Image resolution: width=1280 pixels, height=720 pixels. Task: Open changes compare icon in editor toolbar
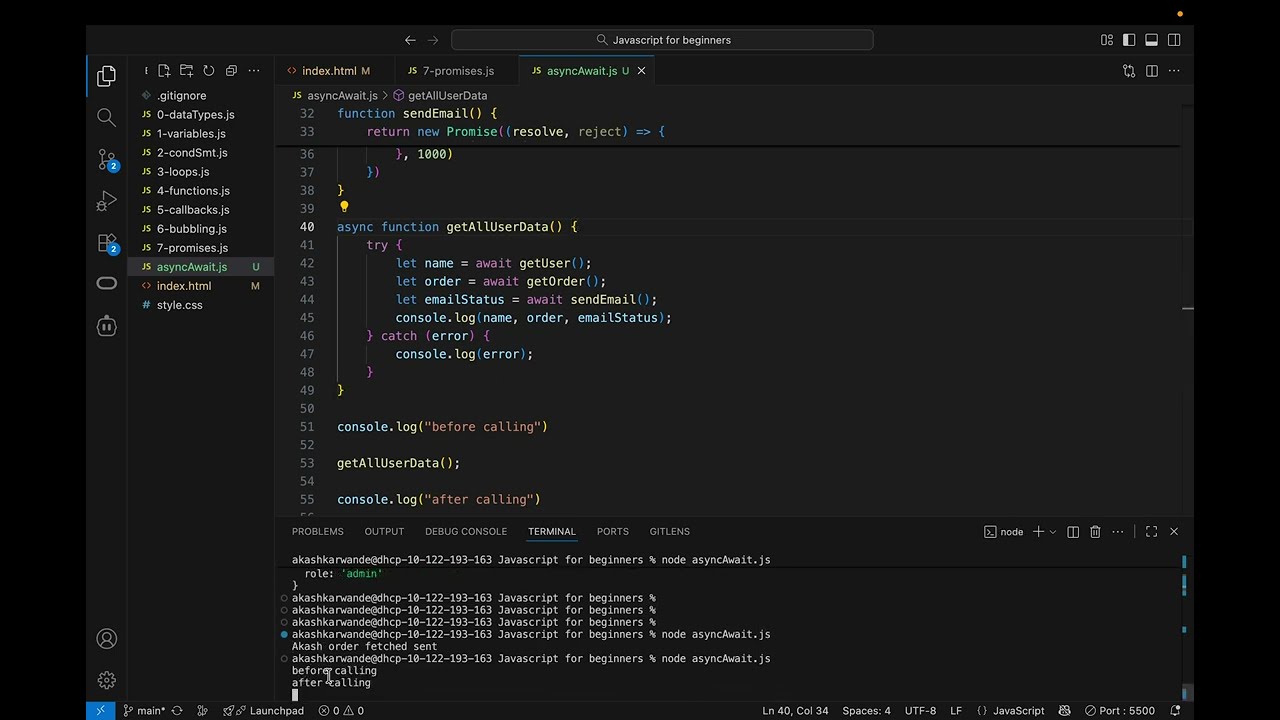pos(1129,71)
